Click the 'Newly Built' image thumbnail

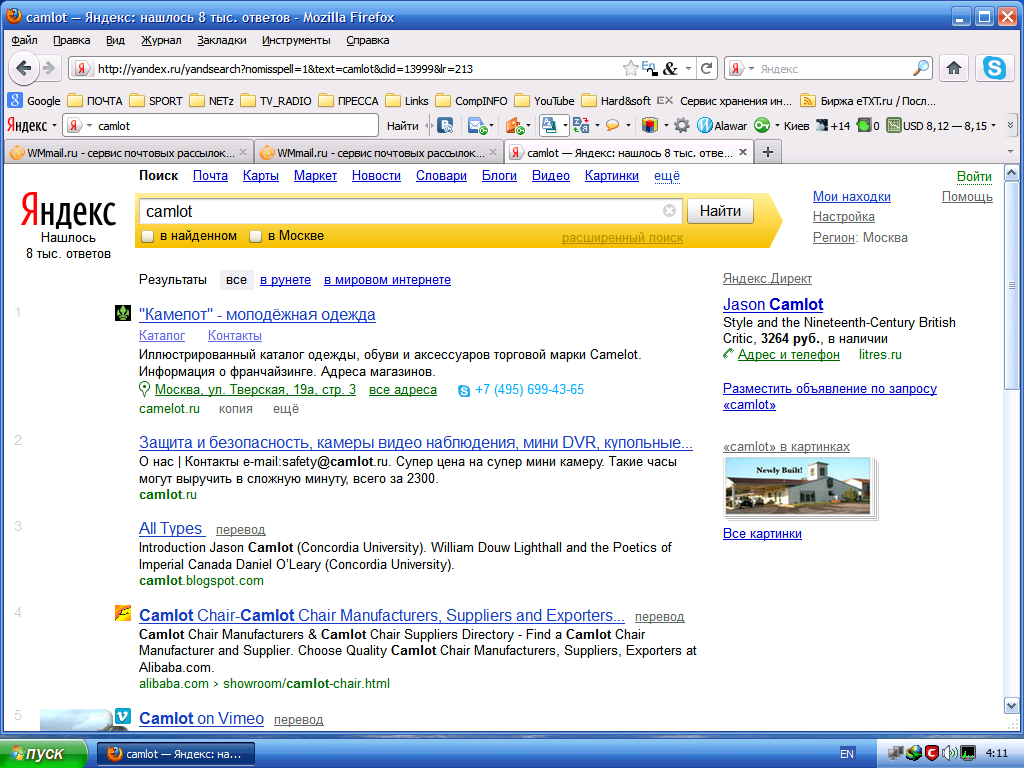[798, 486]
